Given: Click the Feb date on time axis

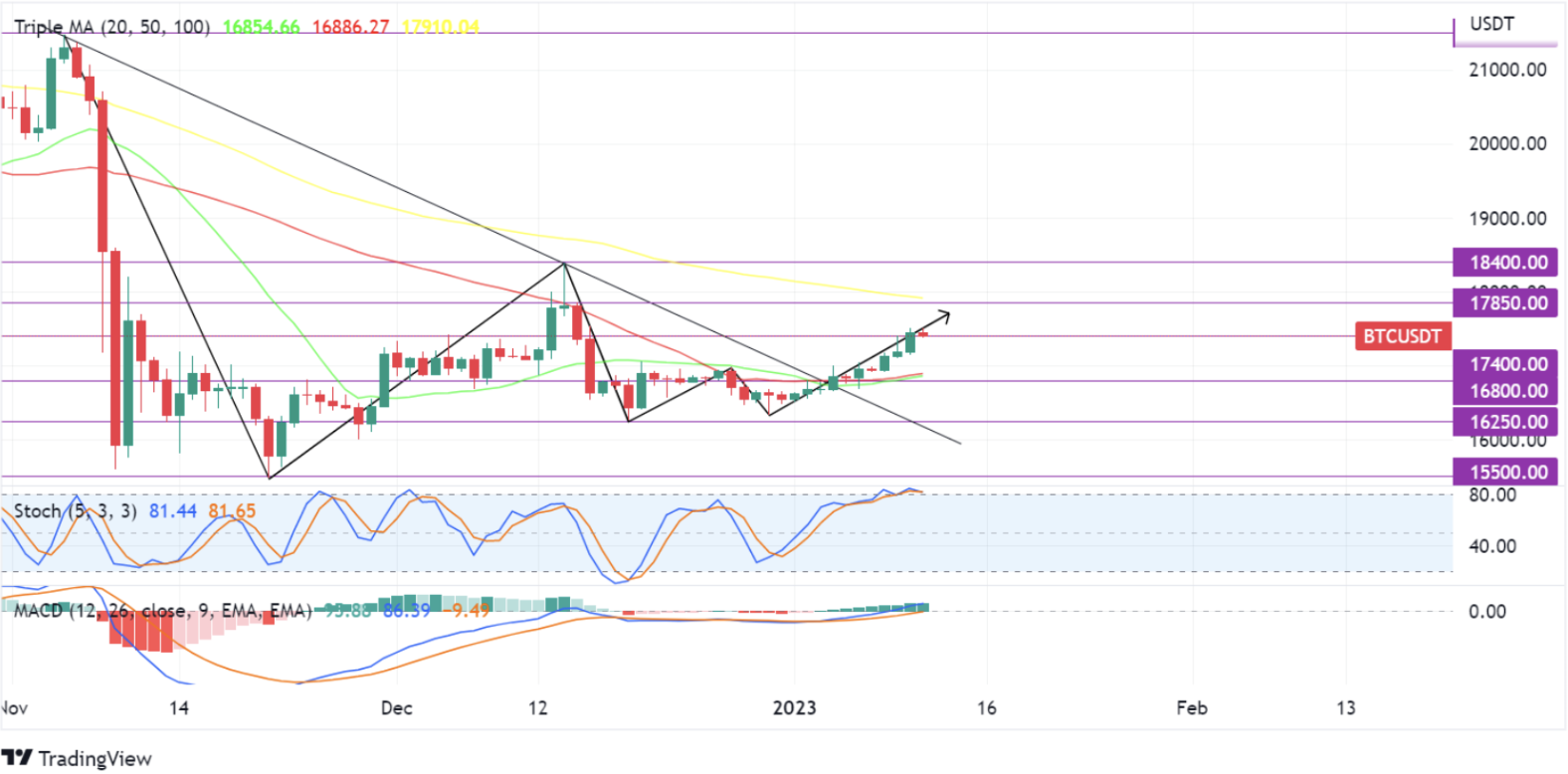Looking at the screenshot, I should [1192, 708].
